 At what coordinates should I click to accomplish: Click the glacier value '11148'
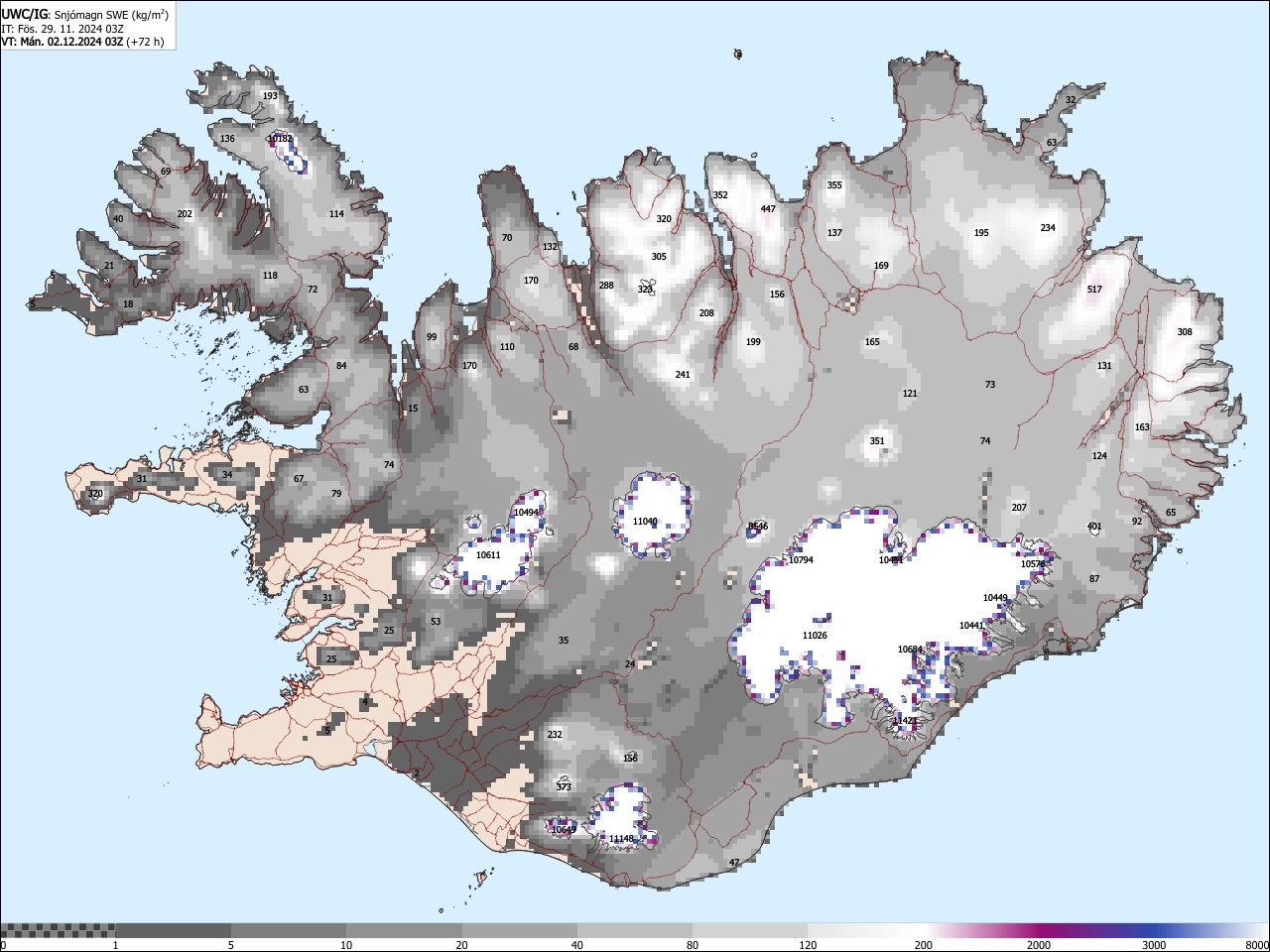coord(621,839)
